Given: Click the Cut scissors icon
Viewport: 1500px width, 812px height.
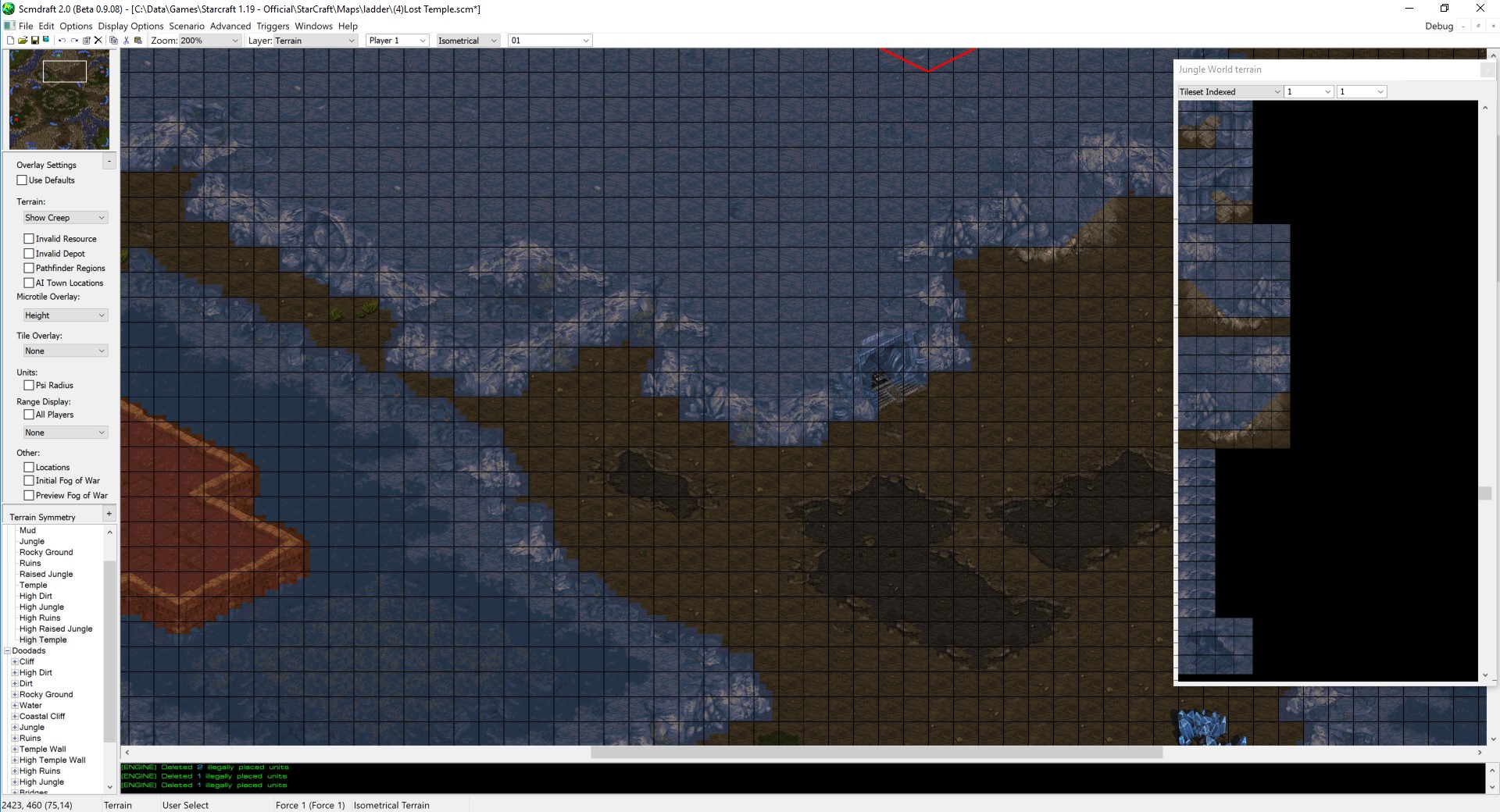Looking at the screenshot, I should [x=126, y=41].
